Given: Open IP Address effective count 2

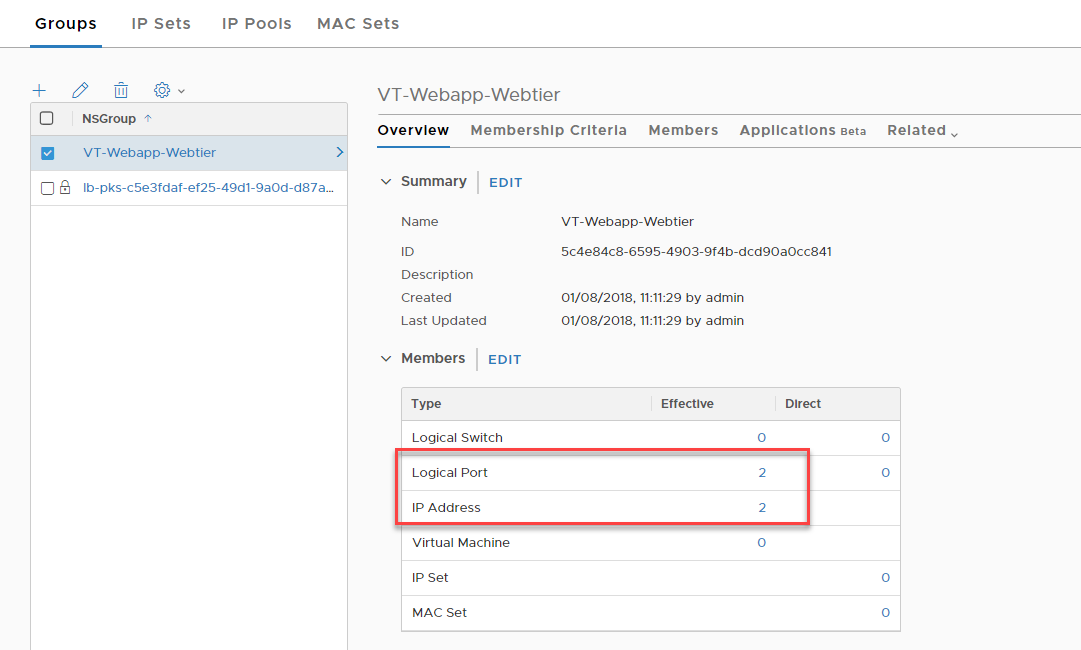Looking at the screenshot, I should [x=762, y=508].
